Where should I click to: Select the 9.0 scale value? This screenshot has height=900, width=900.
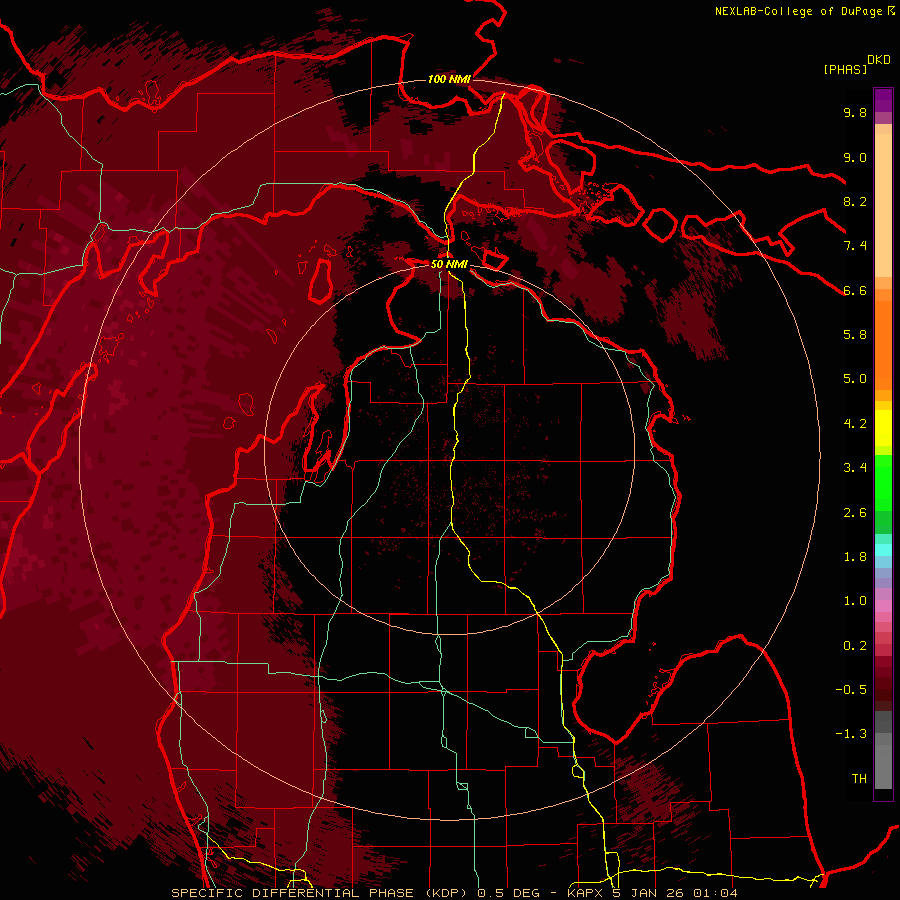pyautogui.click(x=855, y=157)
